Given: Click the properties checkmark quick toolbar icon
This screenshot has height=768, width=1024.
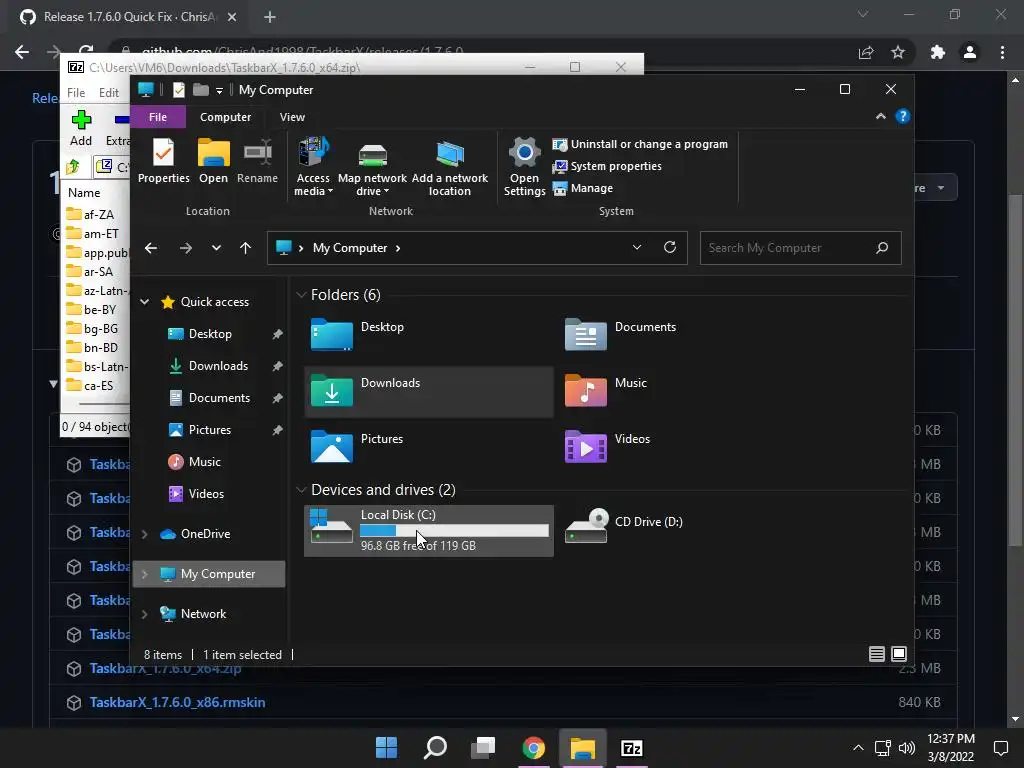Looking at the screenshot, I should point(178,89).
